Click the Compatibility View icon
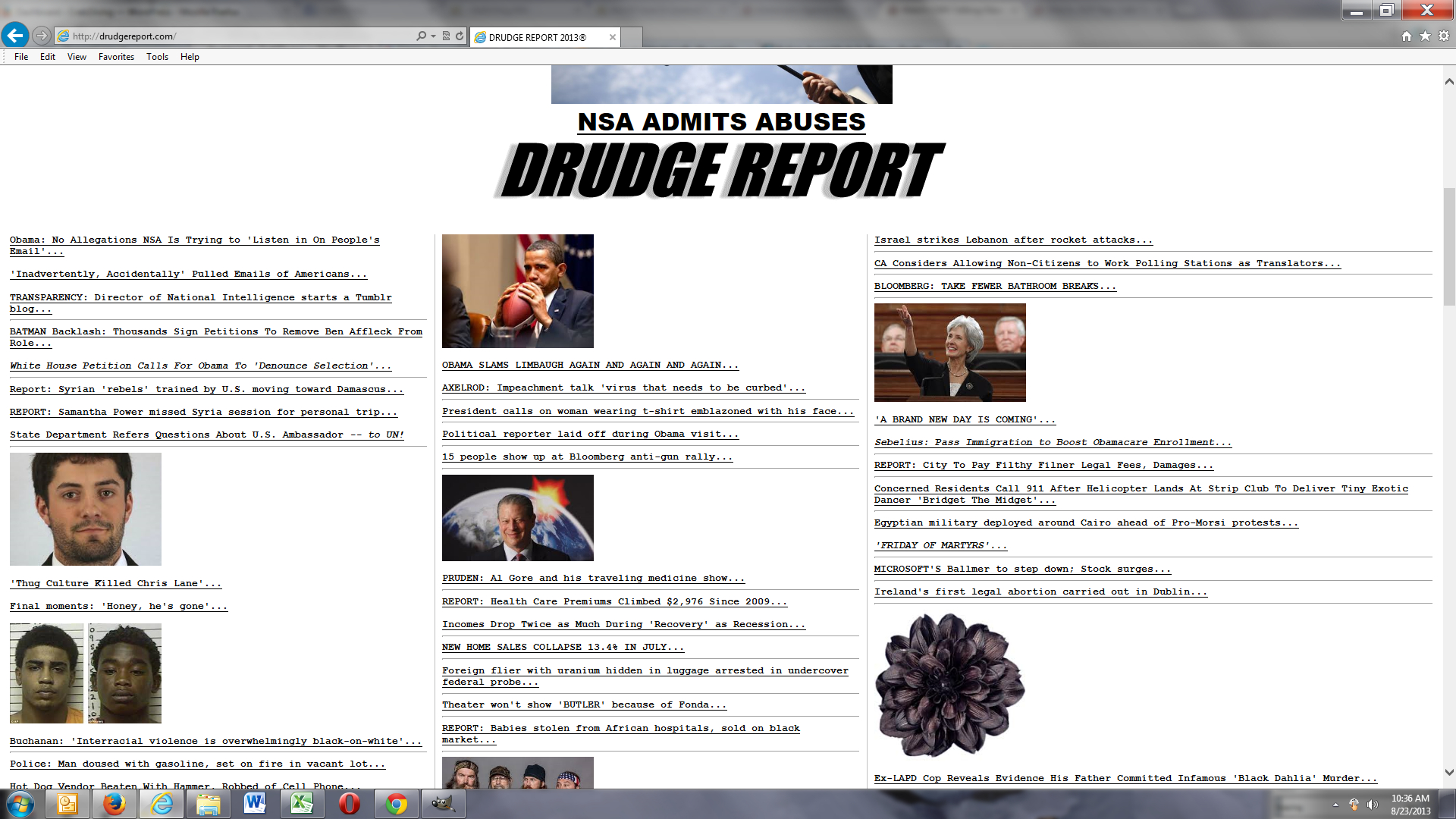The height and width of the screenshot is (819, 1456). (x=446, y=36)
